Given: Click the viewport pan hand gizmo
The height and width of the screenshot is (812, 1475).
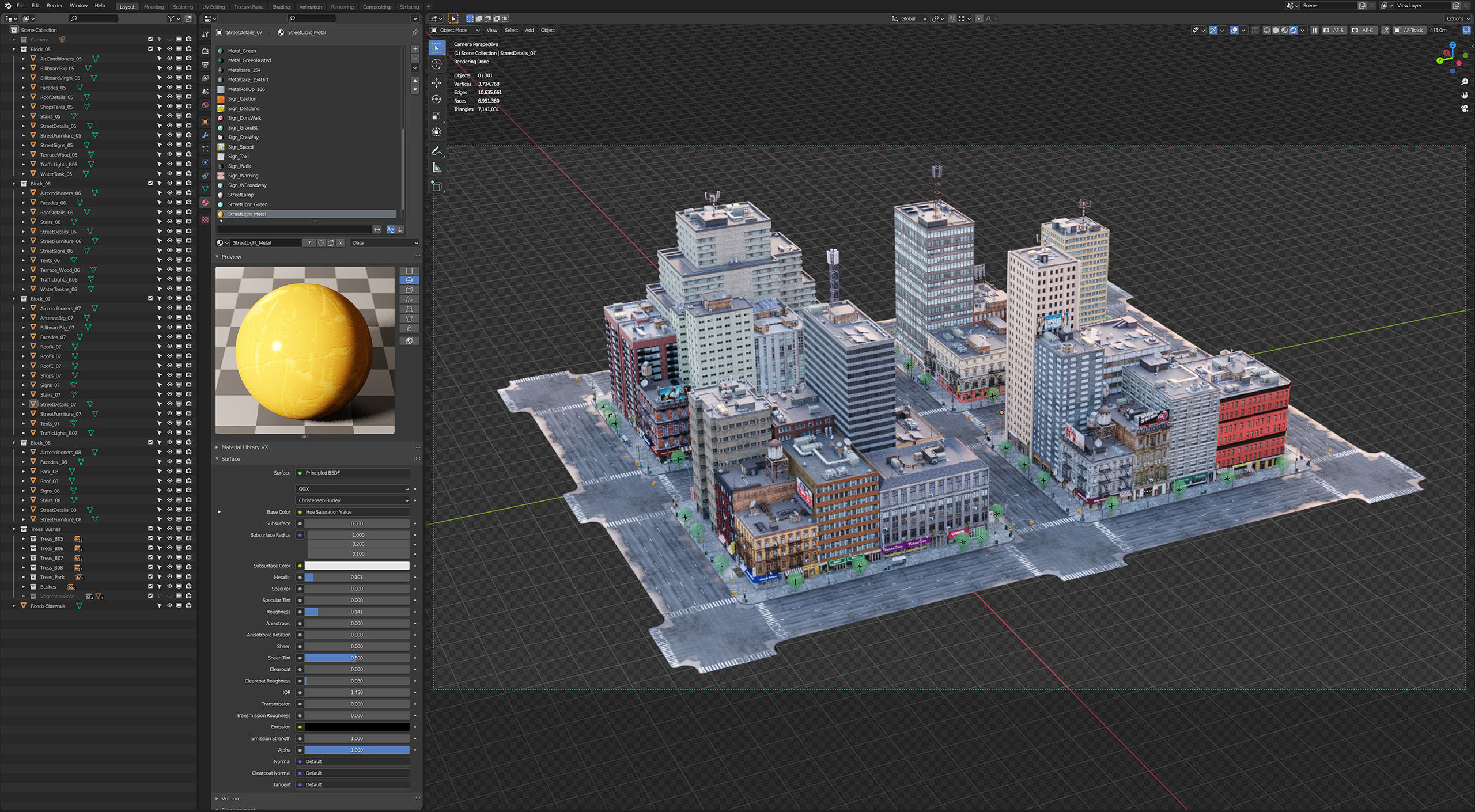Looking at the screenshot, I should pos(1464,95).
